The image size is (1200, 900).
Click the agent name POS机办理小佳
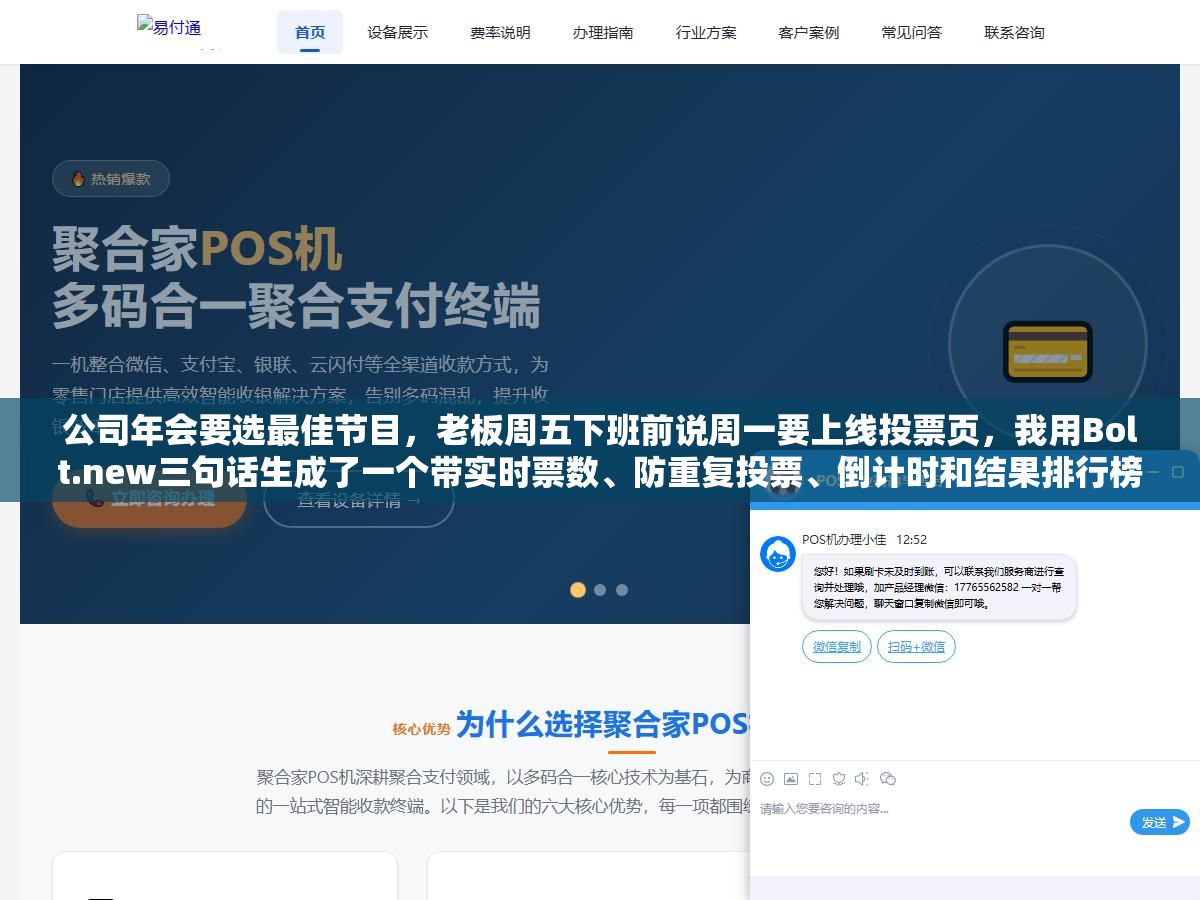(x=844, y=539)
